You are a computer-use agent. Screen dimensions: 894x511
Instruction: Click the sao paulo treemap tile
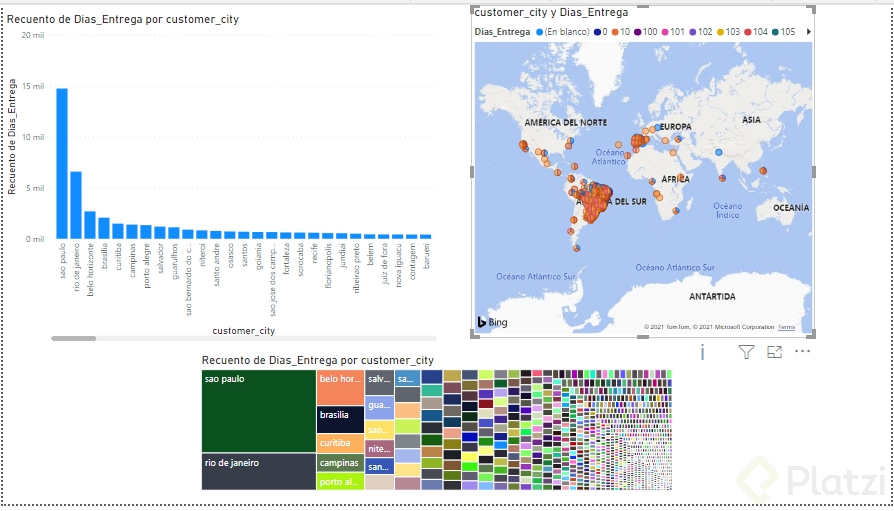[259, 411]
